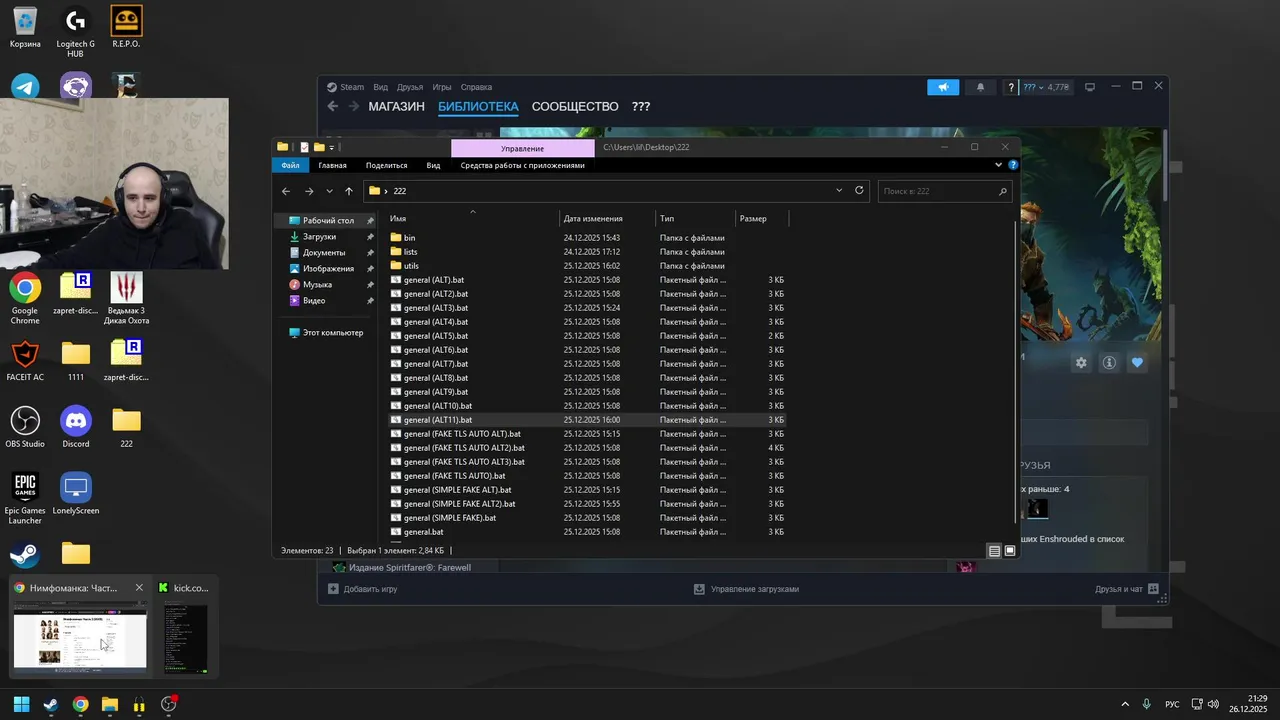Open Управление загрузками in Steam

click(747, 589)
